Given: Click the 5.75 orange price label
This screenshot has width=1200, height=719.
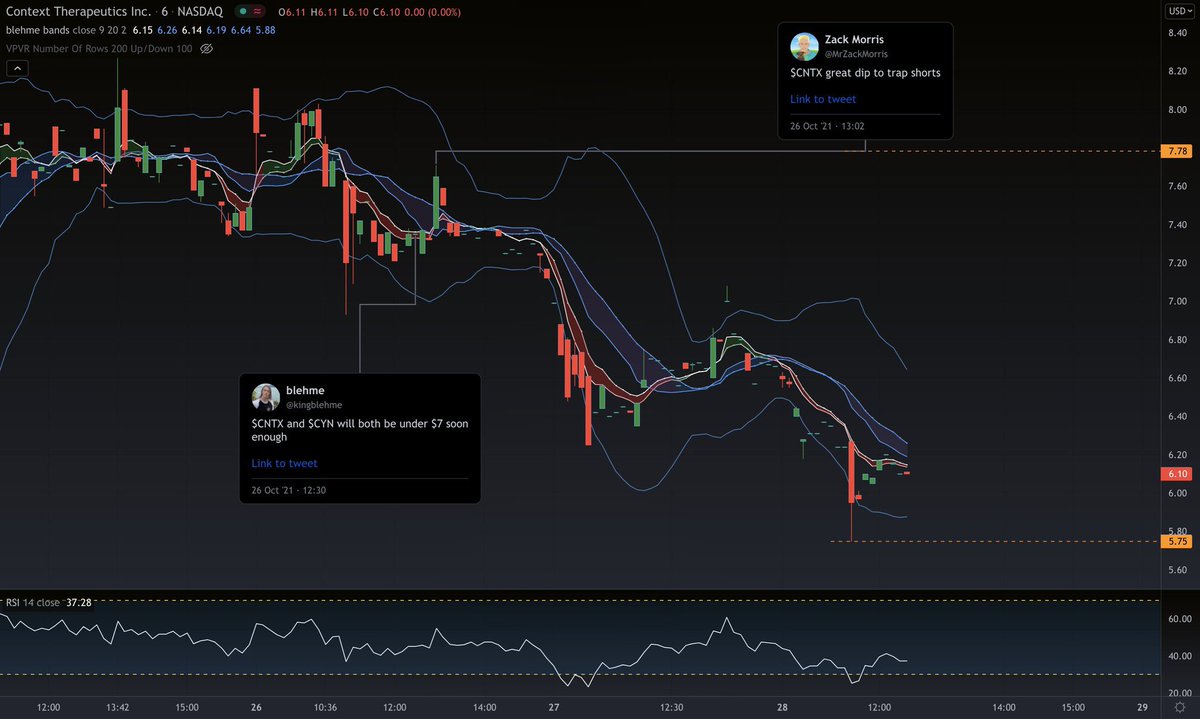Looking at the screenshot, I should pos(1176,541).
